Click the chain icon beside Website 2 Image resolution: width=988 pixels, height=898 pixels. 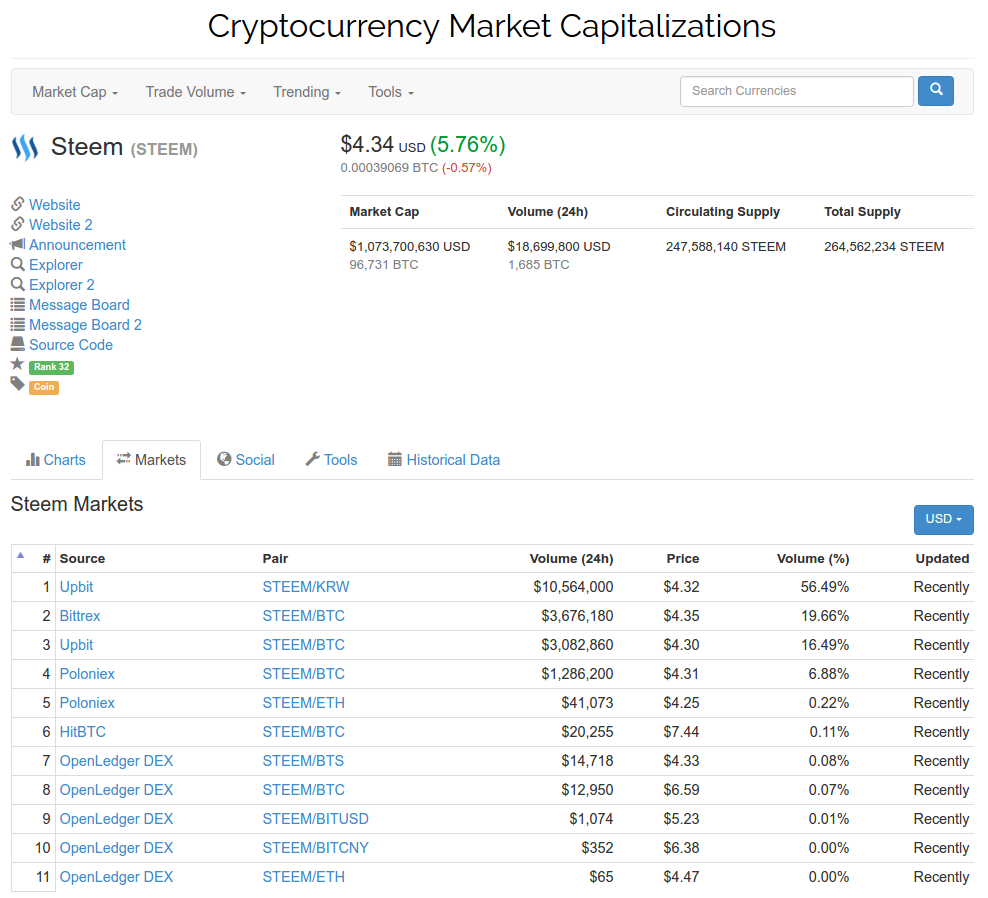click(18, 224)
